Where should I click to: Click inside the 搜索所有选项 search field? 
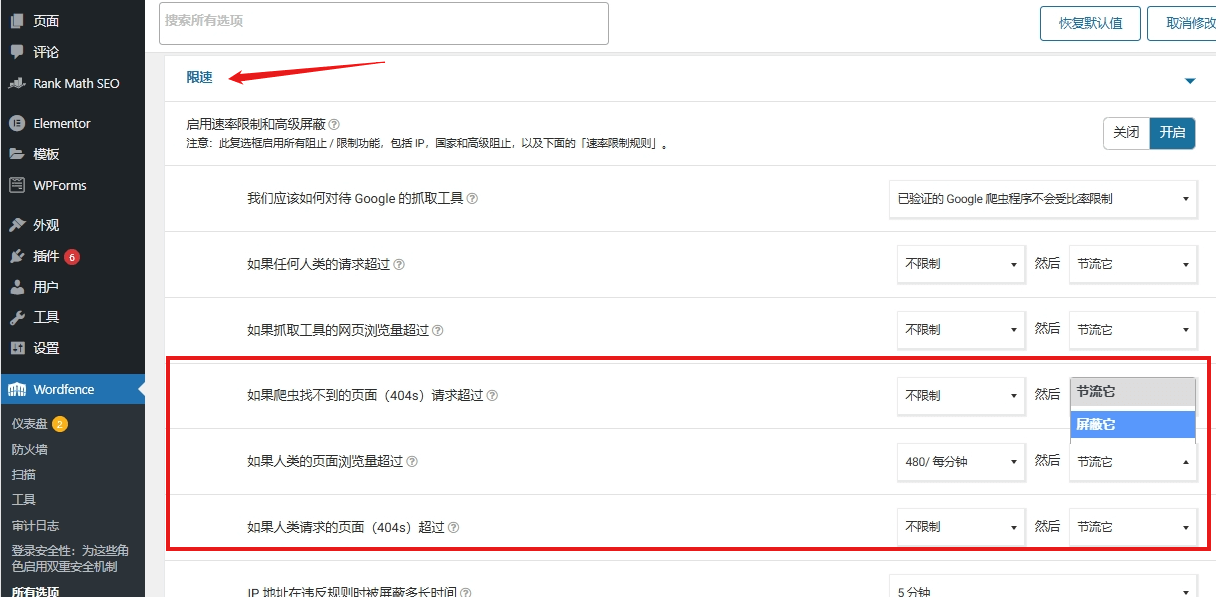pos(383,23)
